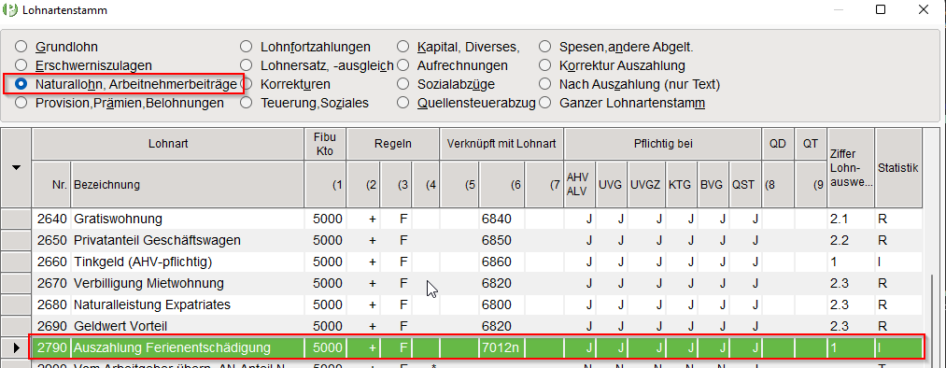946x368 pixels.
Task: Select Quellensteuerabzug filter option
Action: [403, 103]
